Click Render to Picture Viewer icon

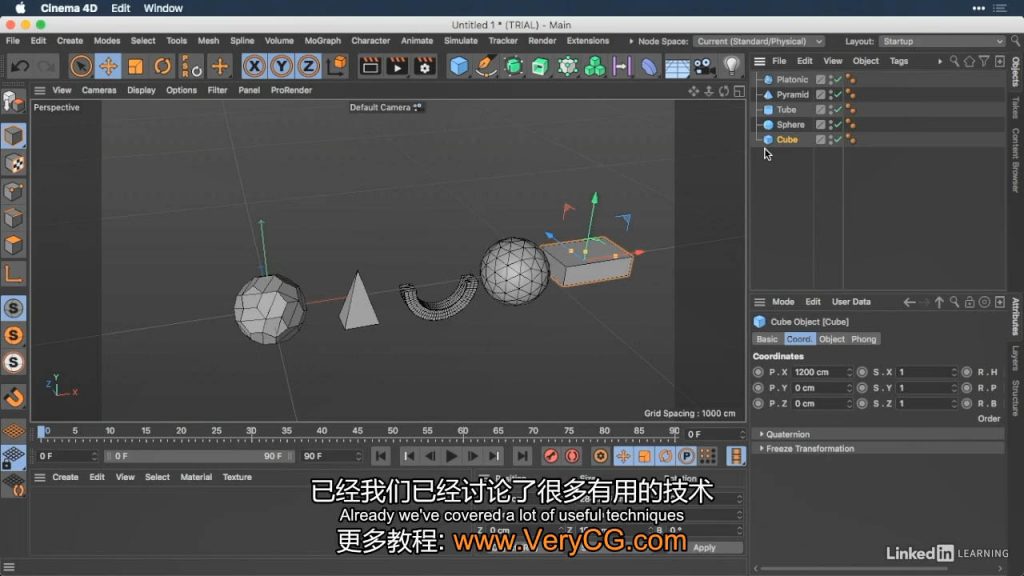point(397,66)
